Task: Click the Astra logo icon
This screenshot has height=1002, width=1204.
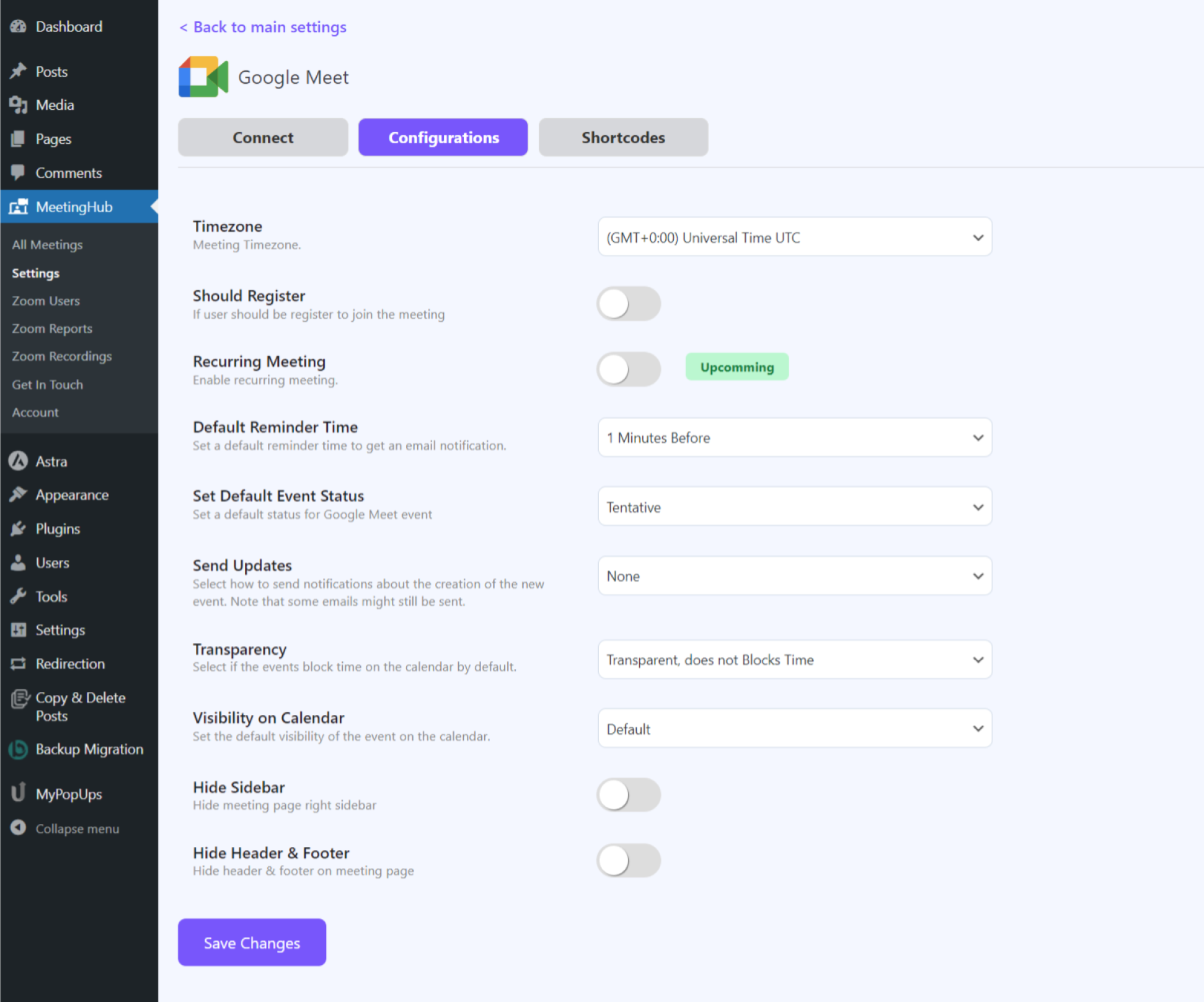Action: [19, 461]
